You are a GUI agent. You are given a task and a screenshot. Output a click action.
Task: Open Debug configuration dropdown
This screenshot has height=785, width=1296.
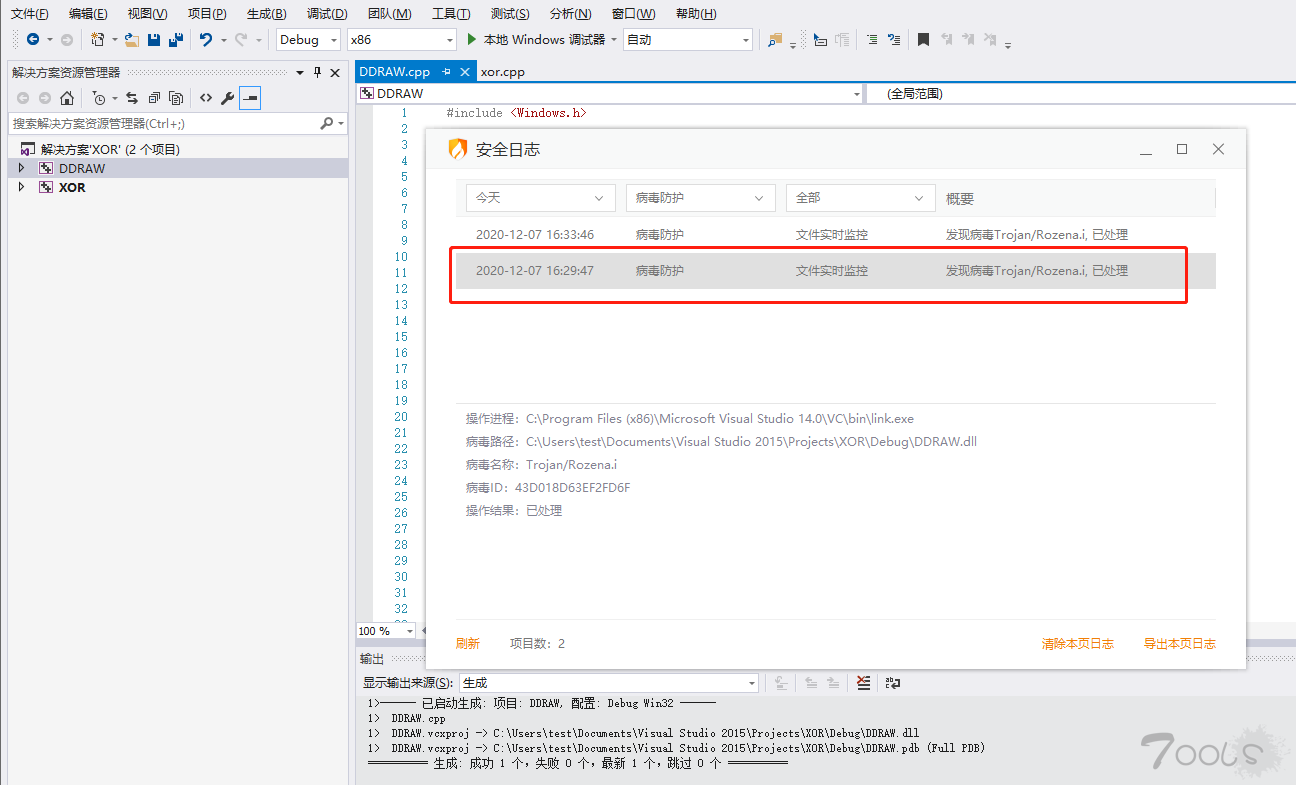[309, 40]
